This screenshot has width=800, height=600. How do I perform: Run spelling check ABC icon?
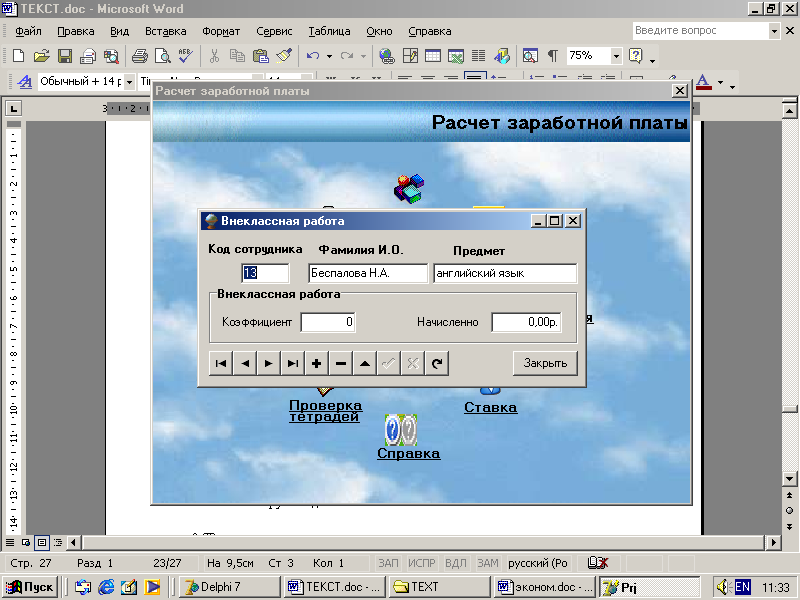coord(185,56)
